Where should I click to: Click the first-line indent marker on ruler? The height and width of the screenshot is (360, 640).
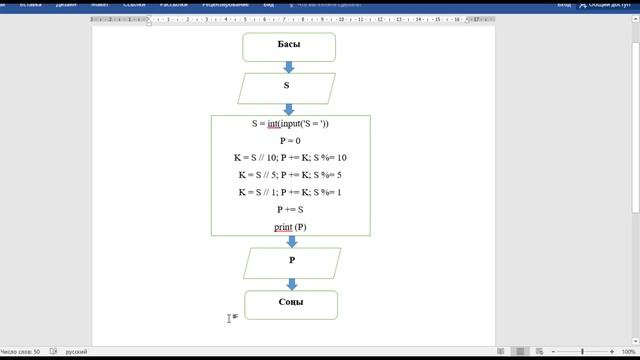149,17
